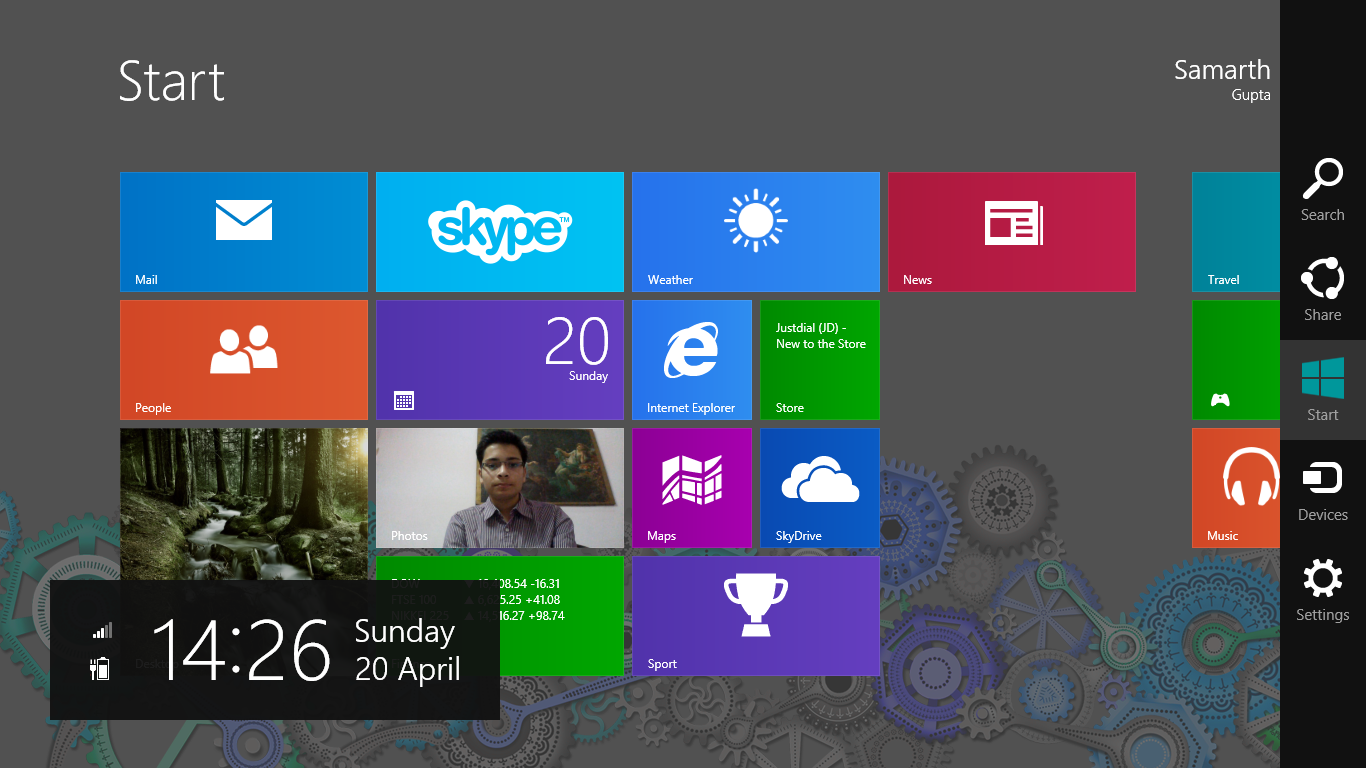
Task: Click the "20 April" date text
Action: tap(408, 669)
